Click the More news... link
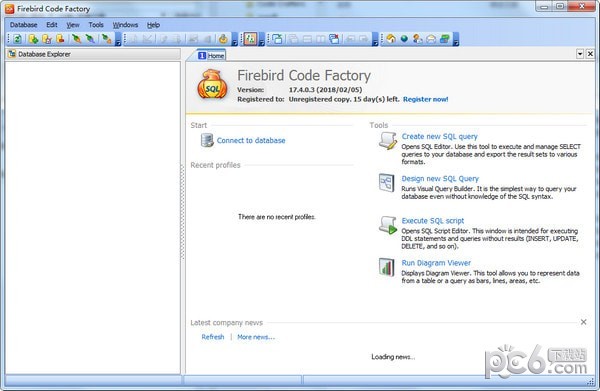Screen dimensions: 600x391 [x=256, y=337]
